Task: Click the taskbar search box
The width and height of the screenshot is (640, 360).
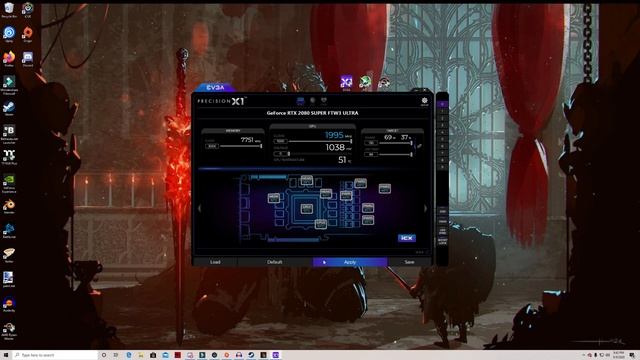Action: pyautogui.click(x=56, y=355)
